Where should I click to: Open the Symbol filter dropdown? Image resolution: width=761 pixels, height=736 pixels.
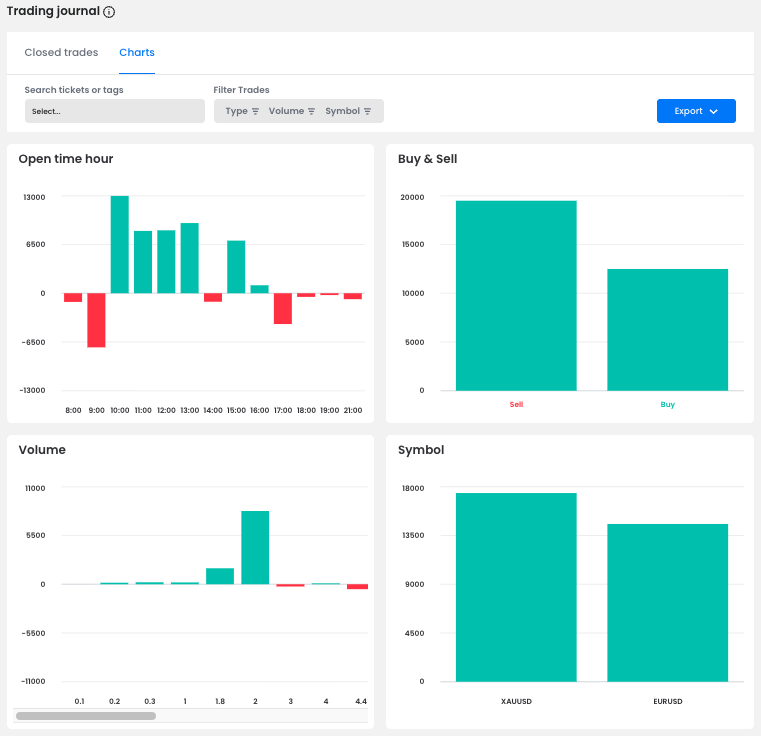(342, 111)
